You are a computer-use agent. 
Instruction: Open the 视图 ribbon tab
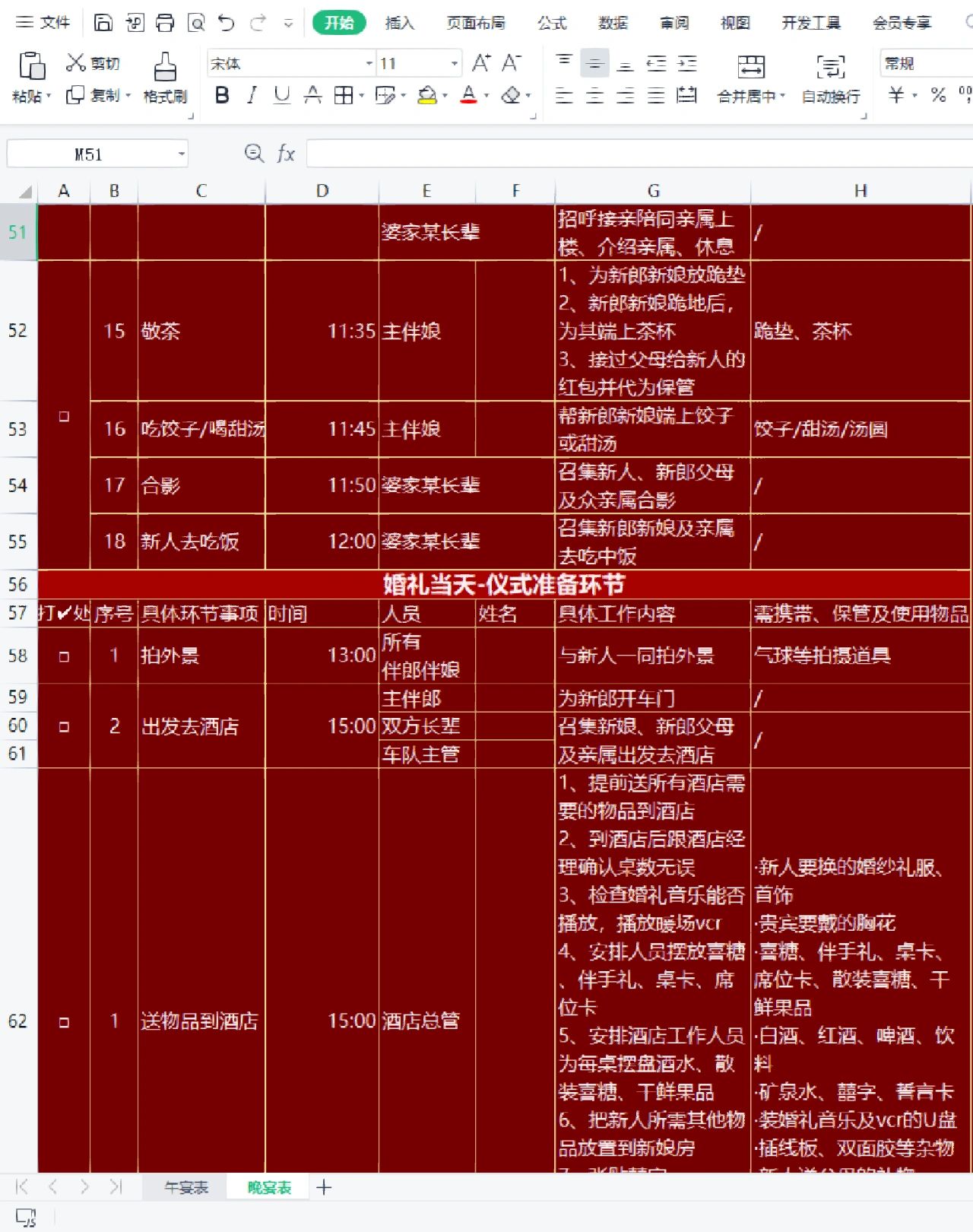(735, 23)
